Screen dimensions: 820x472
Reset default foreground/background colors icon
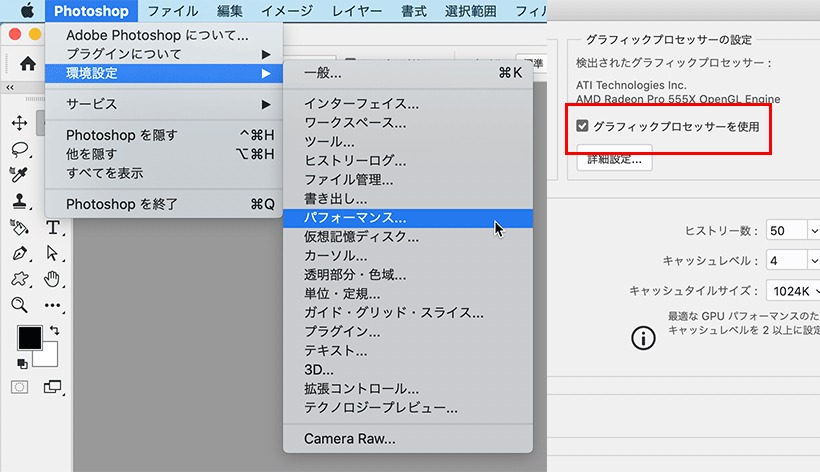click(22, 363)
